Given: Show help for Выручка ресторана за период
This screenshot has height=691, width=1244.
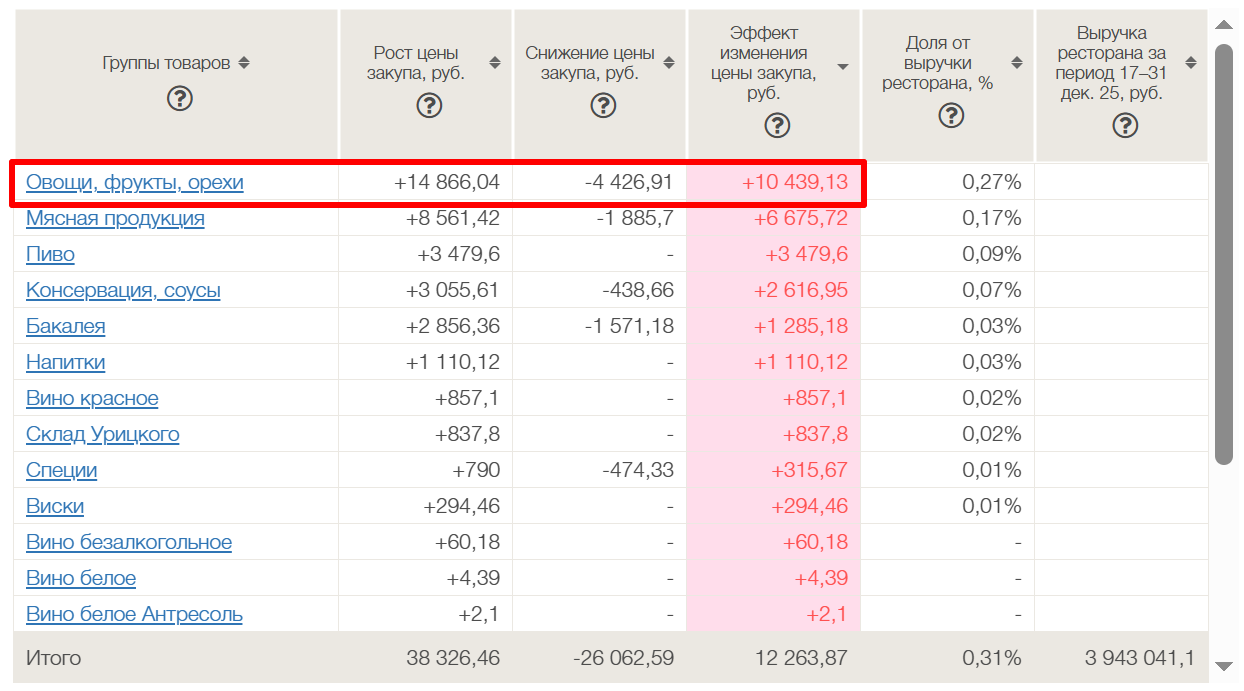Looking at the screenshot, I should (x=1125, y=125).
